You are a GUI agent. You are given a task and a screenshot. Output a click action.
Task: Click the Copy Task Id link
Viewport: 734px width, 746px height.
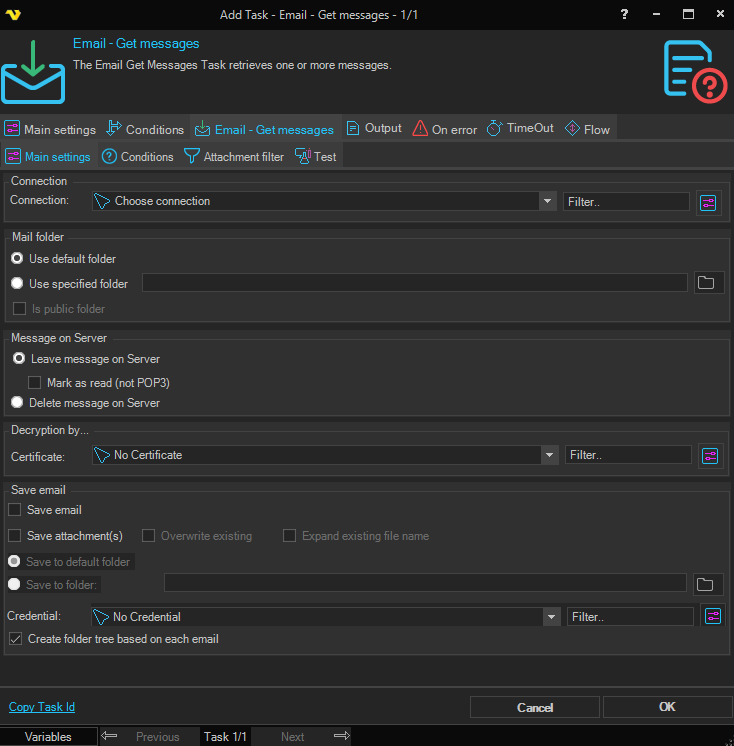point(42,707)
